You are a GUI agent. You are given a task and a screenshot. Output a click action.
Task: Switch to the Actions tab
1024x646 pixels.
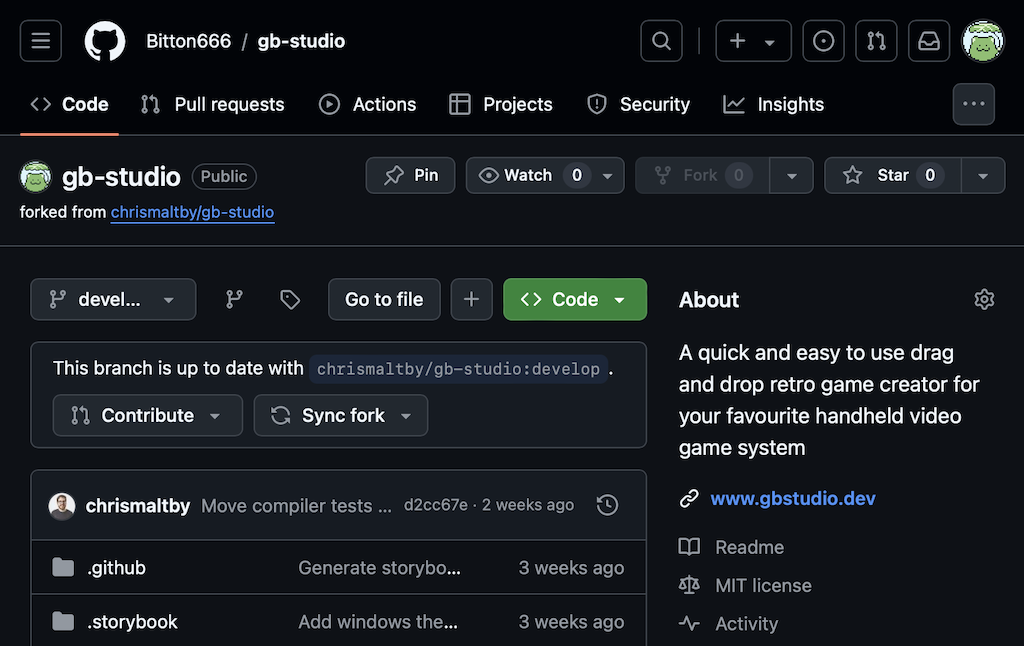[367, 105]
